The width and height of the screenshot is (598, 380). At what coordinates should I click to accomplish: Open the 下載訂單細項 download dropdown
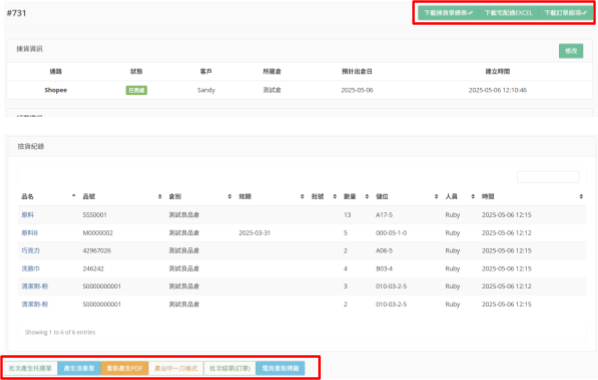tap(565, 13)
